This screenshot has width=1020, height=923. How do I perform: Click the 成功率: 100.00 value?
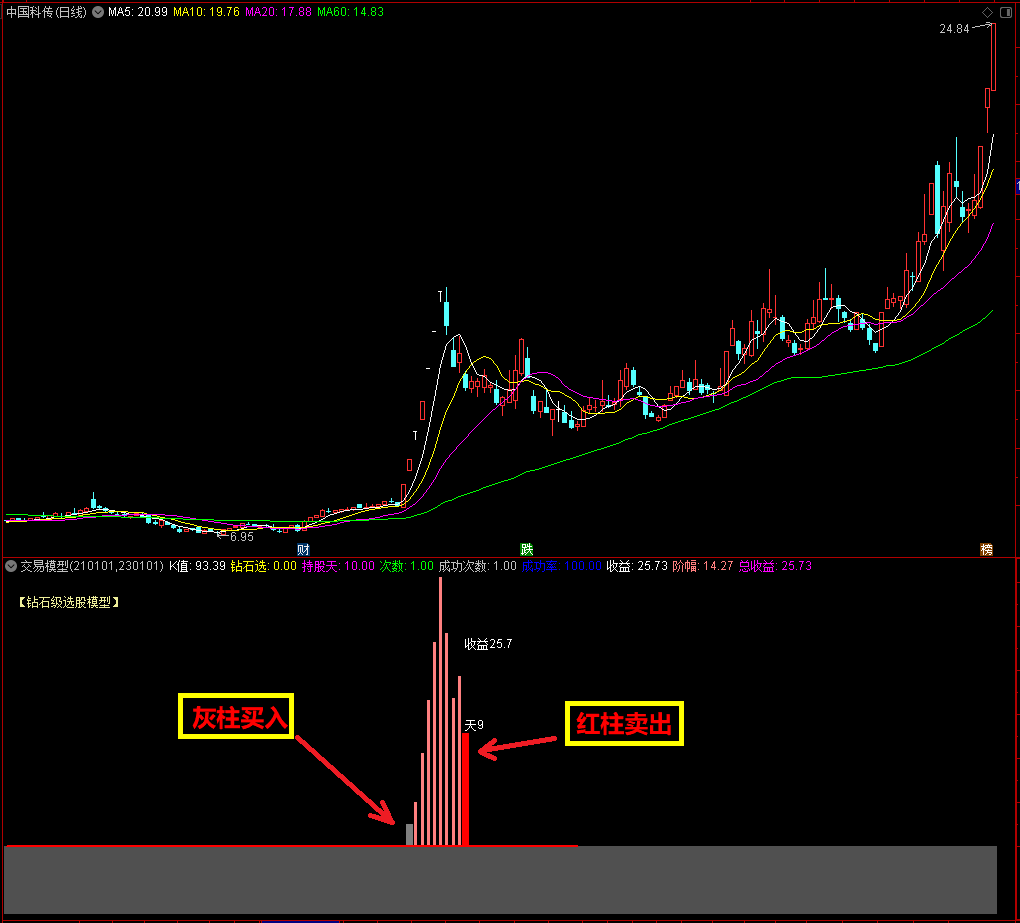pyautogui.click(x=561, y=566)
